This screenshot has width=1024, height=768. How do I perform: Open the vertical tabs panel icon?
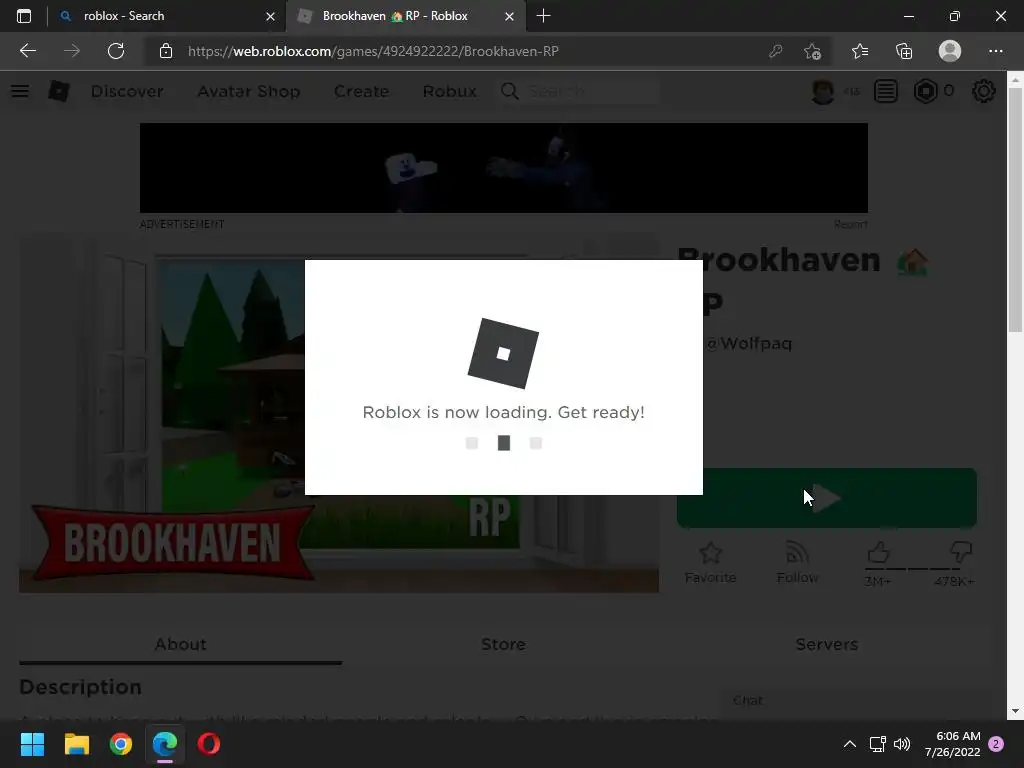pyautogui.click(x=24, y=16)
